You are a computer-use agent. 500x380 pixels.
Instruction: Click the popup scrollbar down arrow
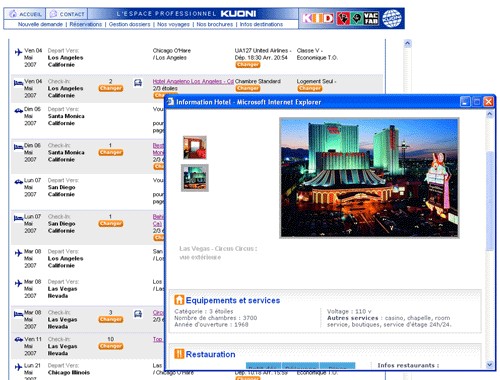[489, 365]
